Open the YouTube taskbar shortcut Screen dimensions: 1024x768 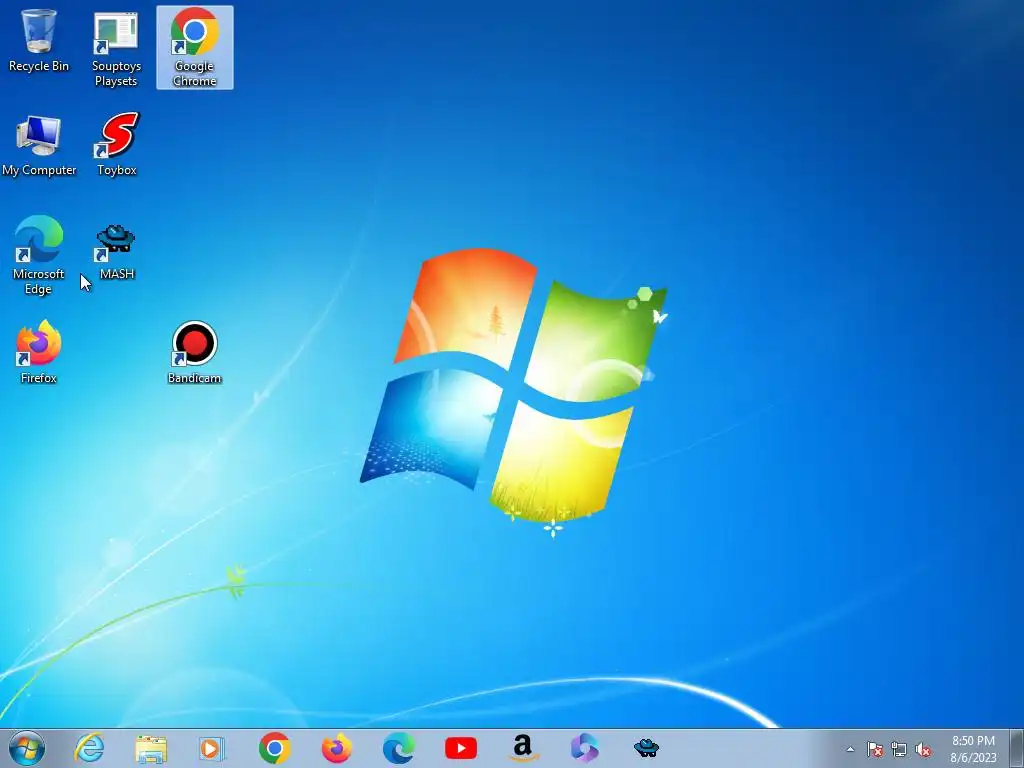[460, 748]
